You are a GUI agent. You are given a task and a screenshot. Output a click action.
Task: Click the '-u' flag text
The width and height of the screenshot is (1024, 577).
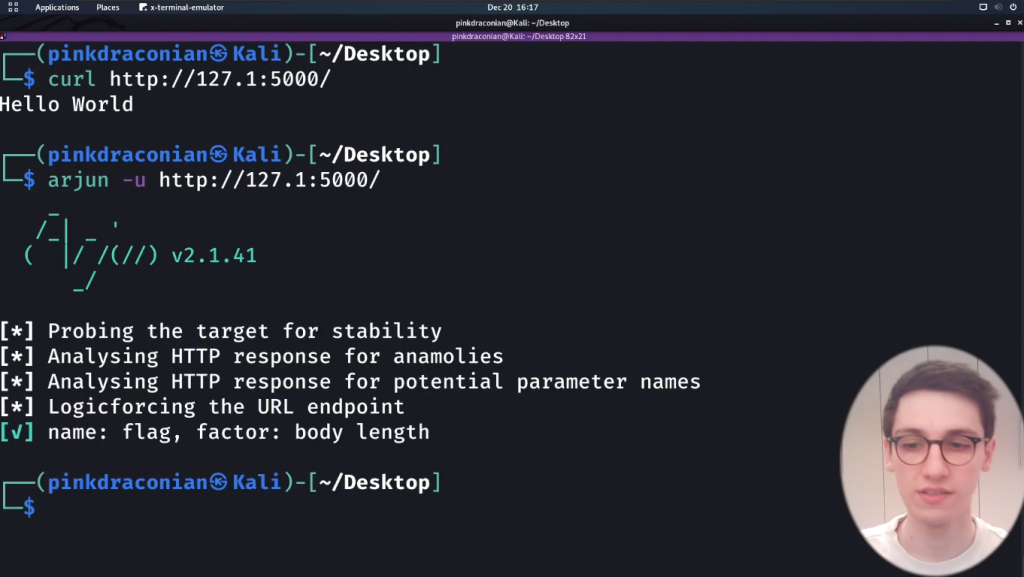(134, 180)
